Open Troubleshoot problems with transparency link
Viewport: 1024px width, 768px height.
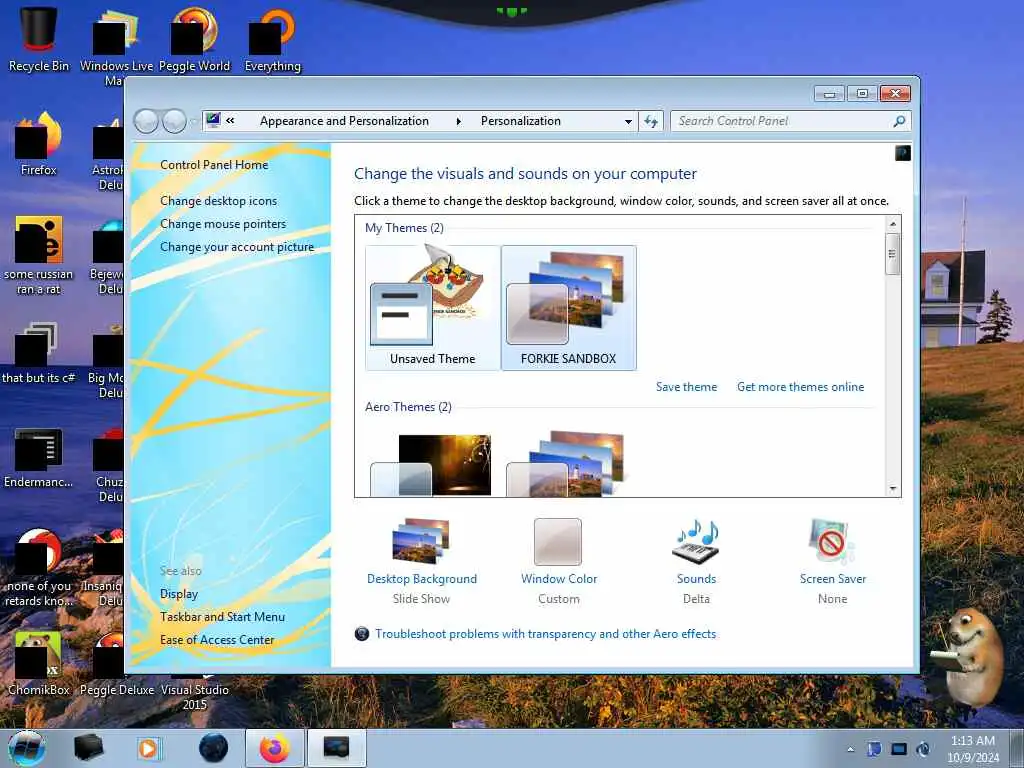545,633
